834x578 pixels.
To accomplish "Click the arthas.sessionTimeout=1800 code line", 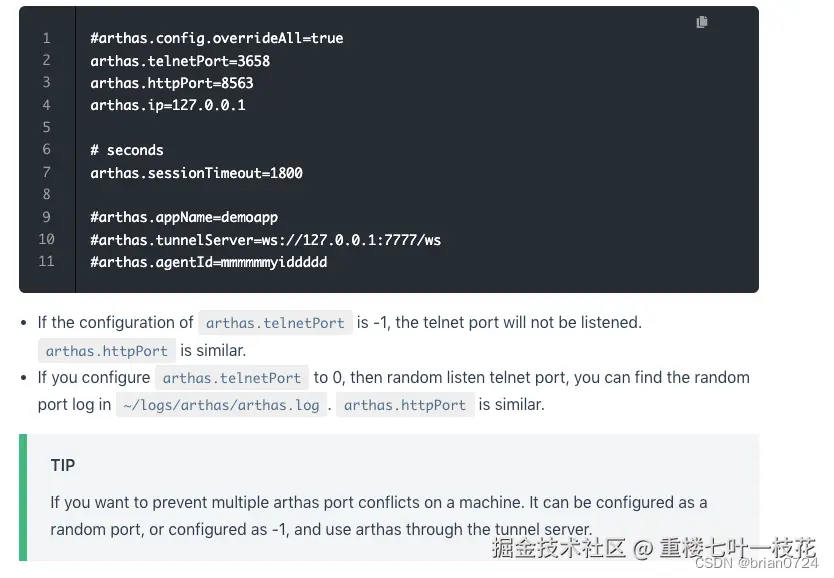I will click(x=196, y=173).
